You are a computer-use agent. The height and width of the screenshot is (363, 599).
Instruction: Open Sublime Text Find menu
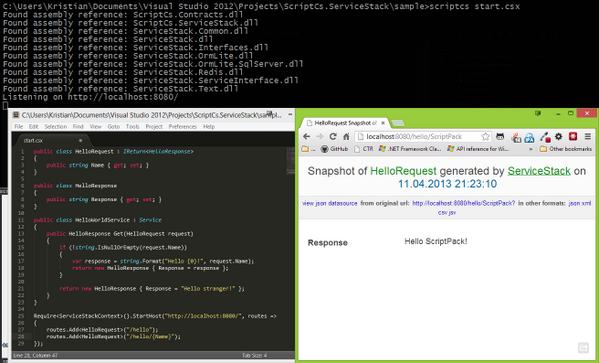click(78, 126)
